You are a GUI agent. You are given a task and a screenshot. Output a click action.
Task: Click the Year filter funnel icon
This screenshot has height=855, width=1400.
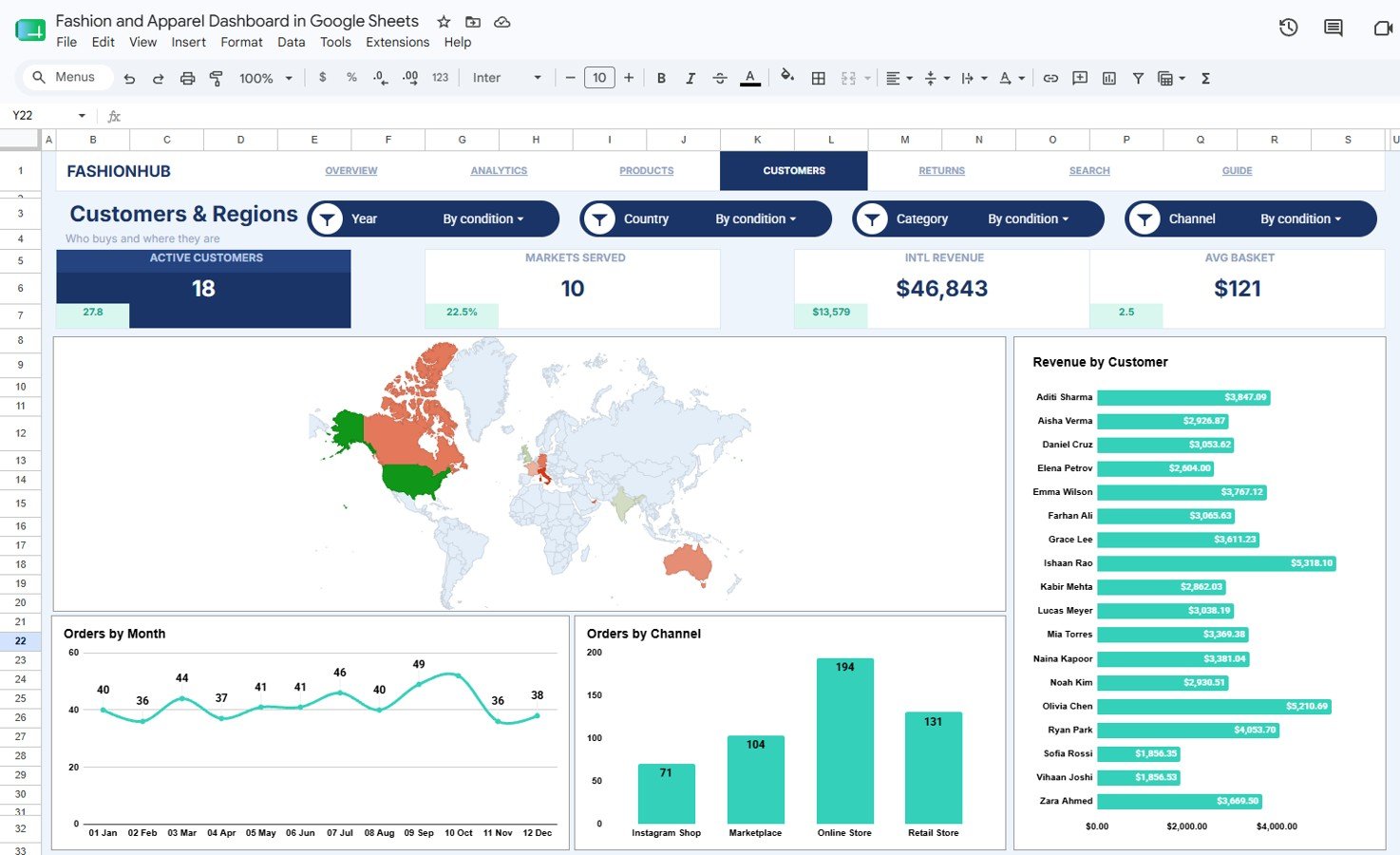coord(327,218)
